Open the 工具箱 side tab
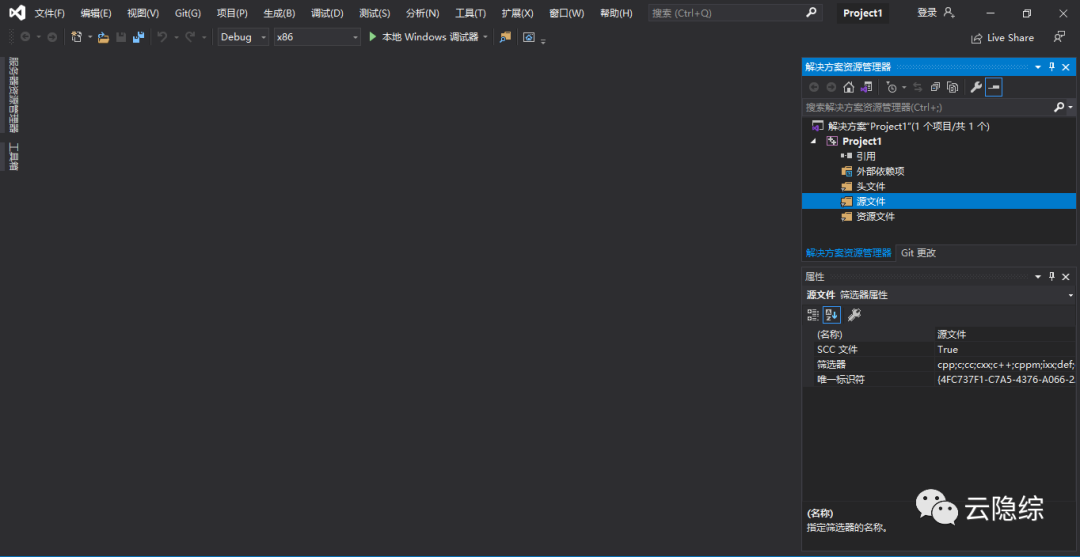This screenshot has width=1080, height=557. (x=13, y=157)
